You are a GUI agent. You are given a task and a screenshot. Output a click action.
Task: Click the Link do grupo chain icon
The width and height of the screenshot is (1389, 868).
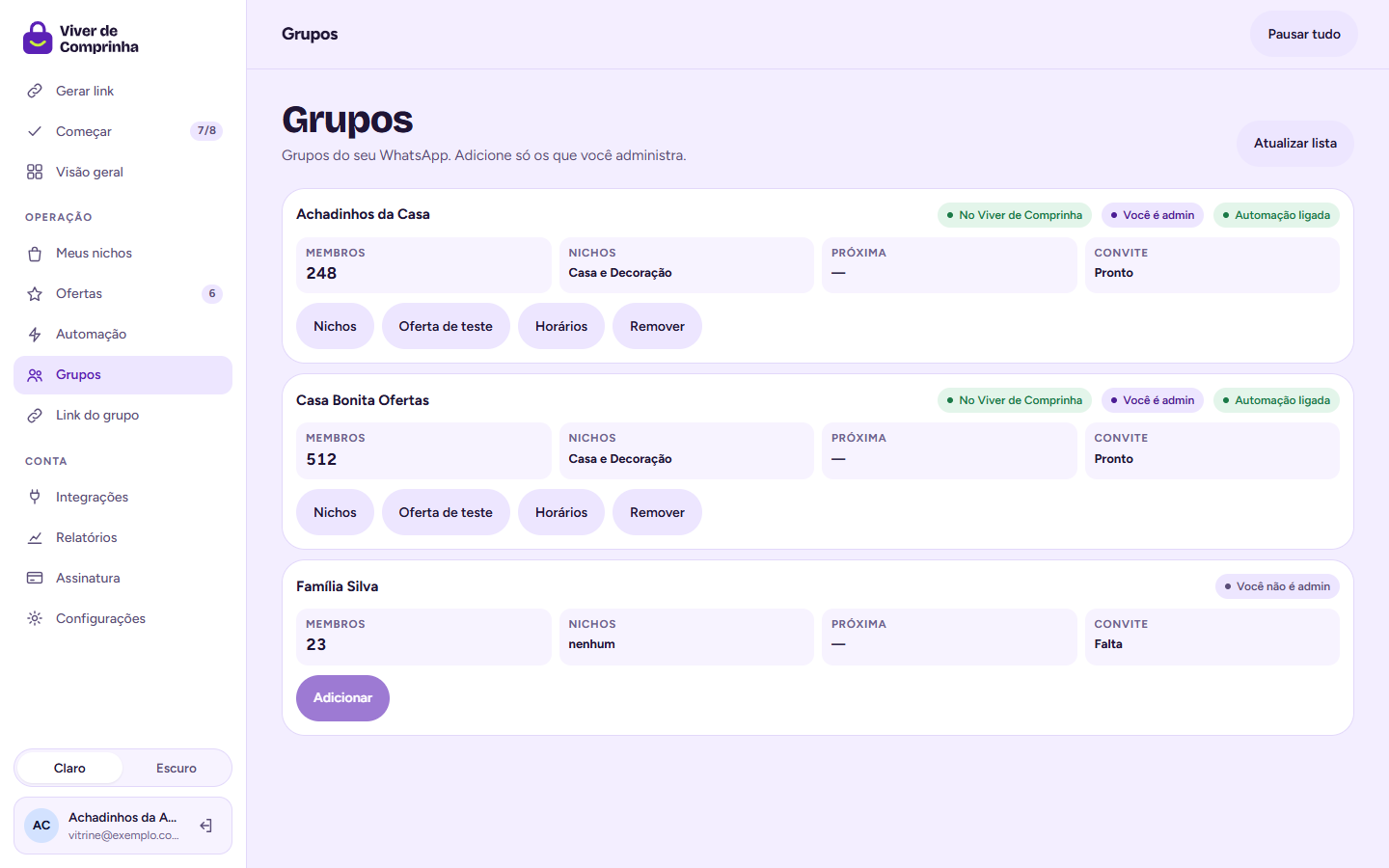(35, 416)
